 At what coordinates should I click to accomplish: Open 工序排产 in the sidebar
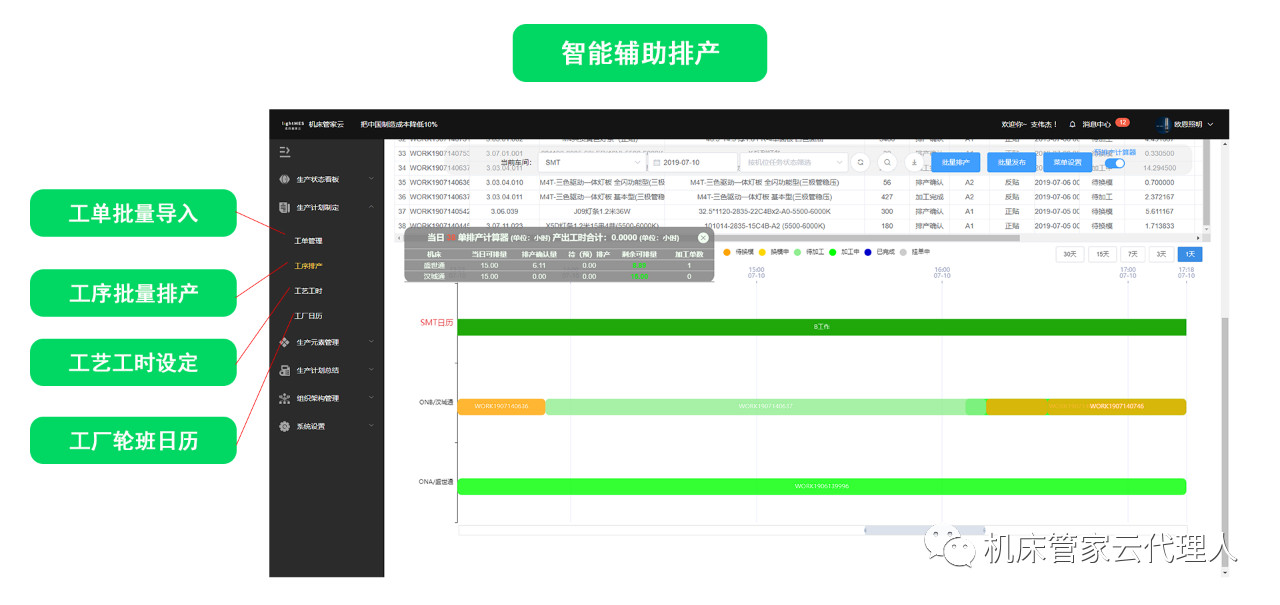pyautogui.click(x=308, y=266)
